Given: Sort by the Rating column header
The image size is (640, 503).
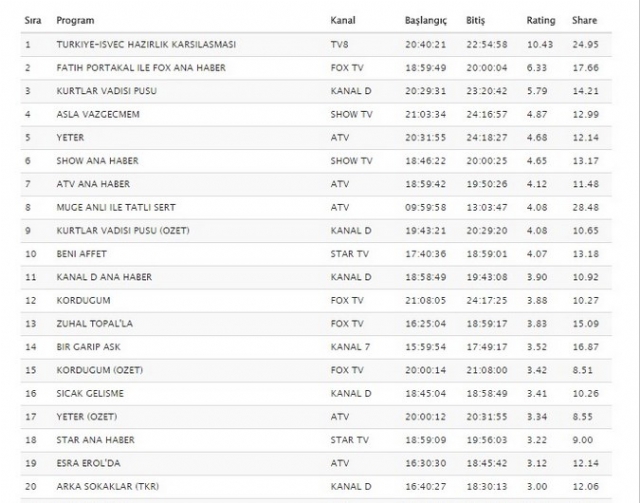Looking at the screenshot, I should [x=540, y=20].
